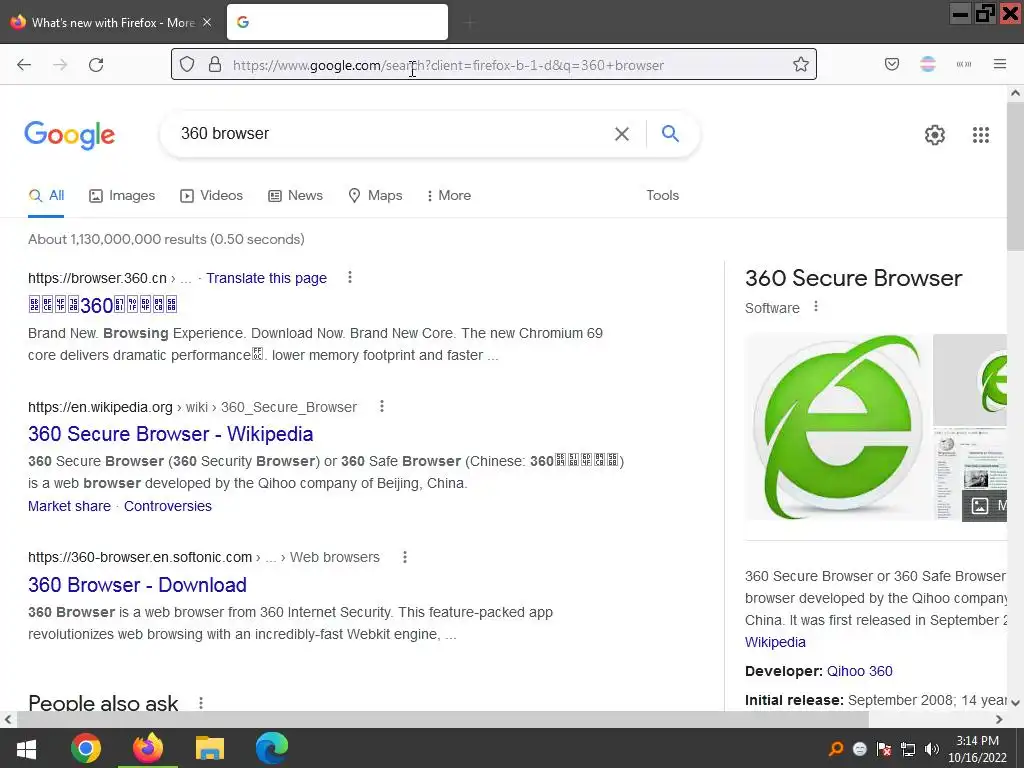Expand the More search categories menu
The image size is (1024, 768).
coord(449,195)
